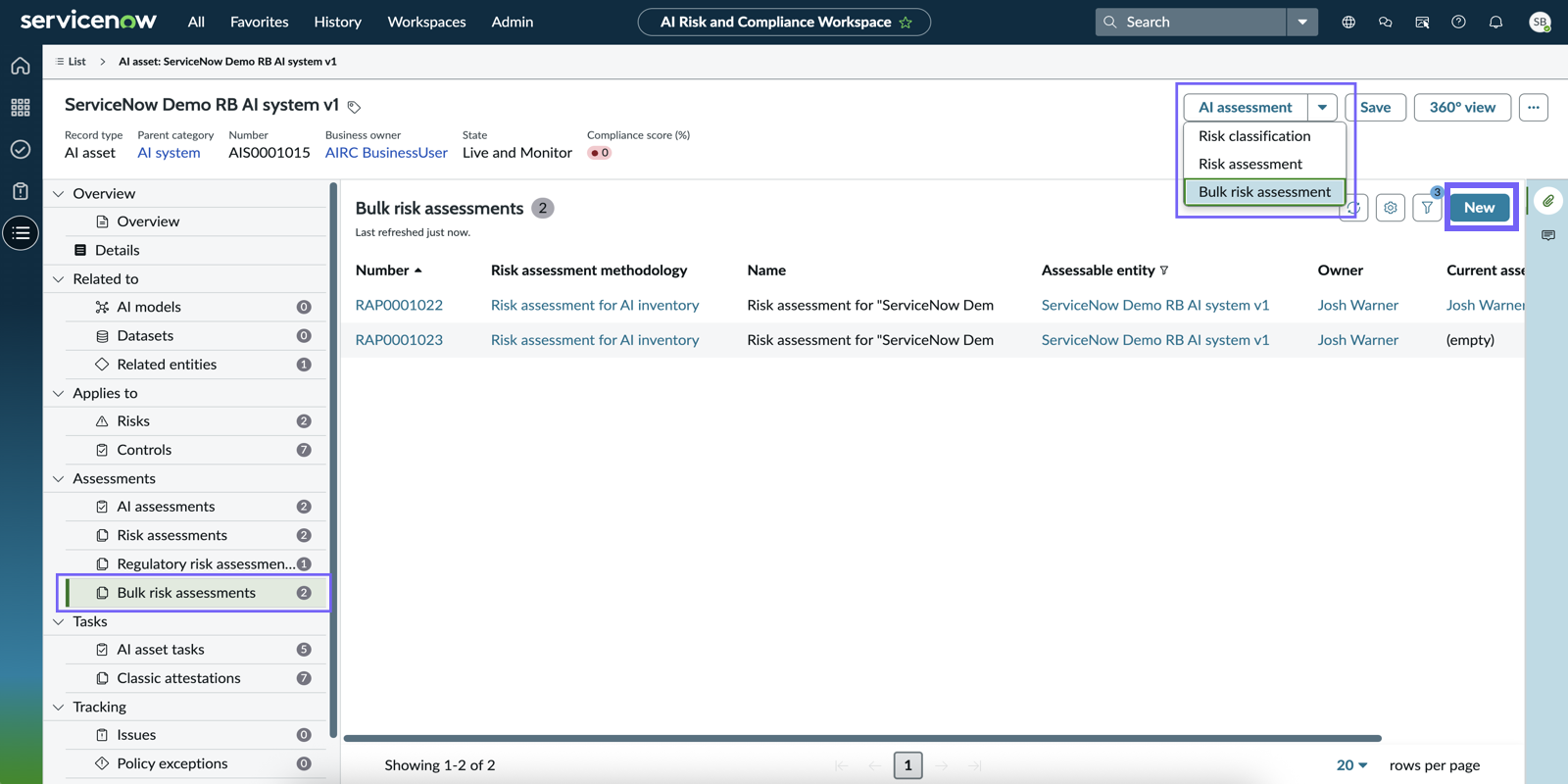Open the filter funnel icon

point(1427,208)
